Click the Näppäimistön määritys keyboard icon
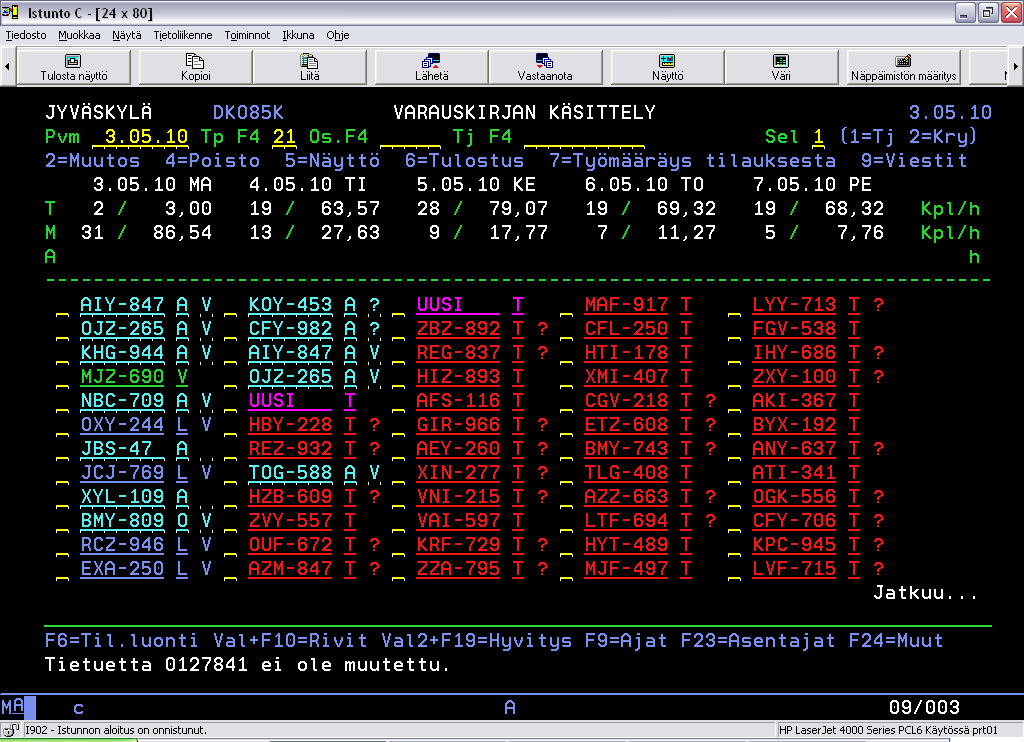This screenshot has width=1024, height=742. click(x=903, y=61)
